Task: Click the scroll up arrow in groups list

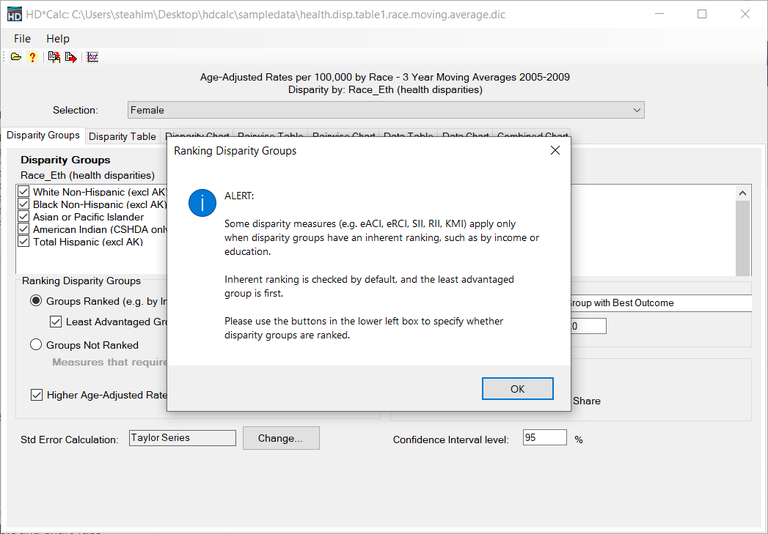Action: (x=742, y=193)
